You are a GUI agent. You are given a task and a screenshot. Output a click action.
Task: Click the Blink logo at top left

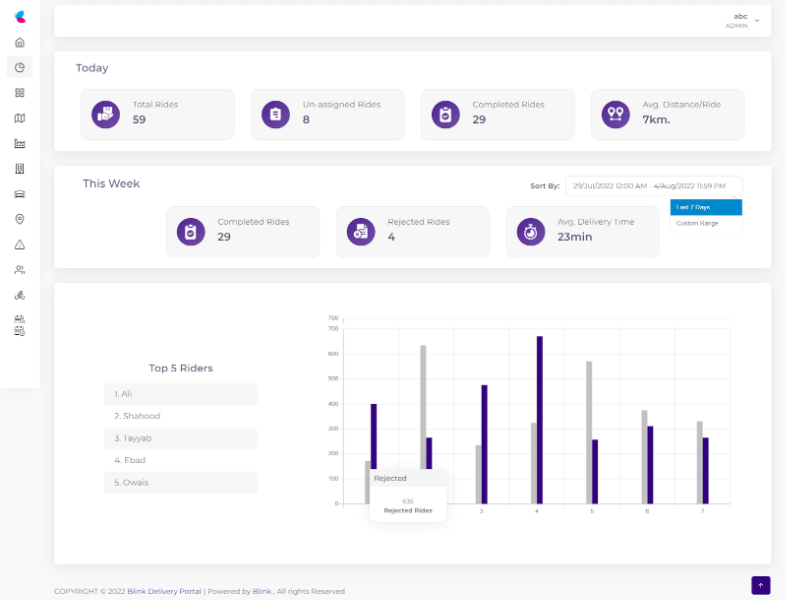[19, 16]
